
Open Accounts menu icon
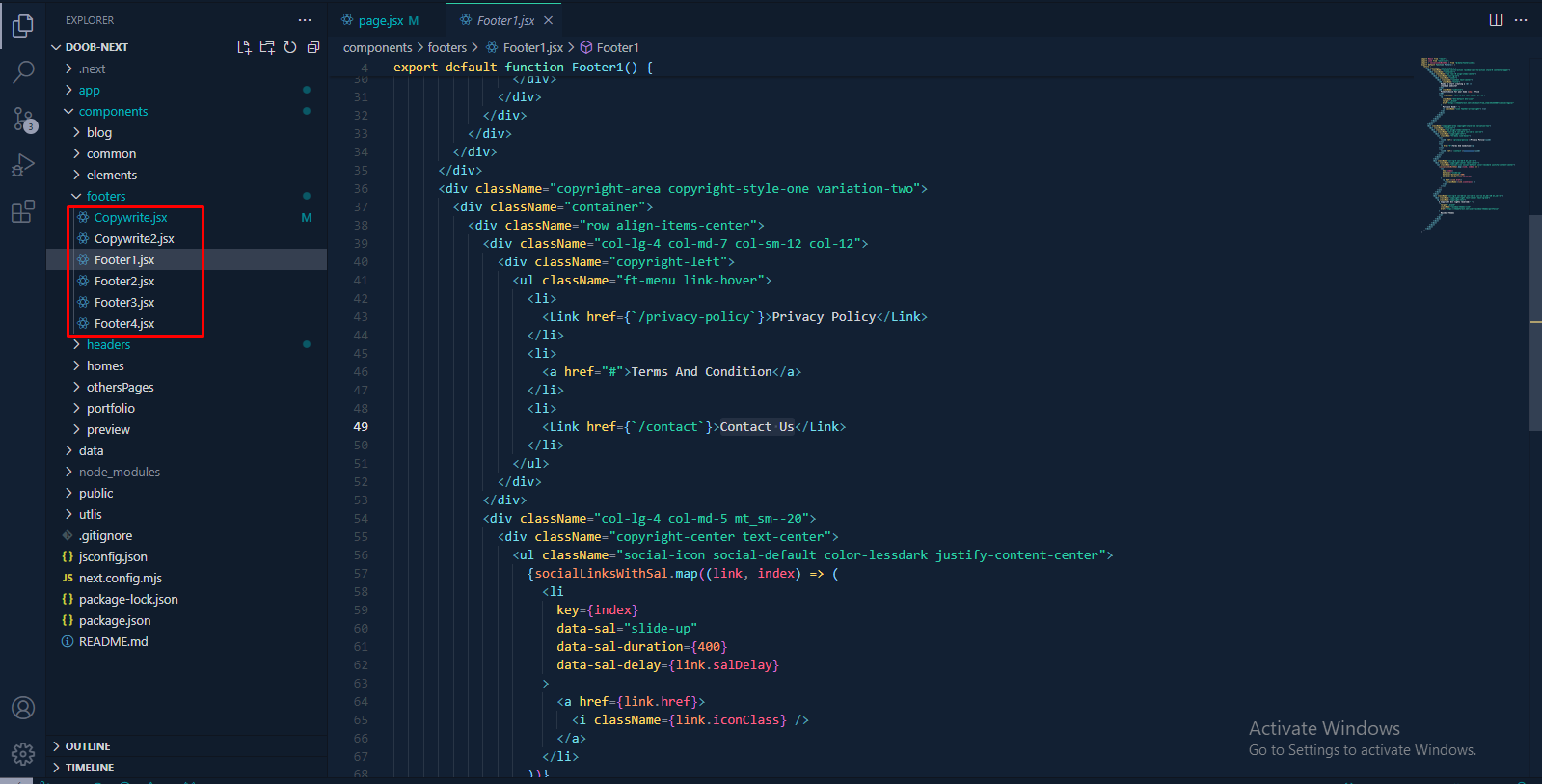pyautogui.click(x=23, y=708)
